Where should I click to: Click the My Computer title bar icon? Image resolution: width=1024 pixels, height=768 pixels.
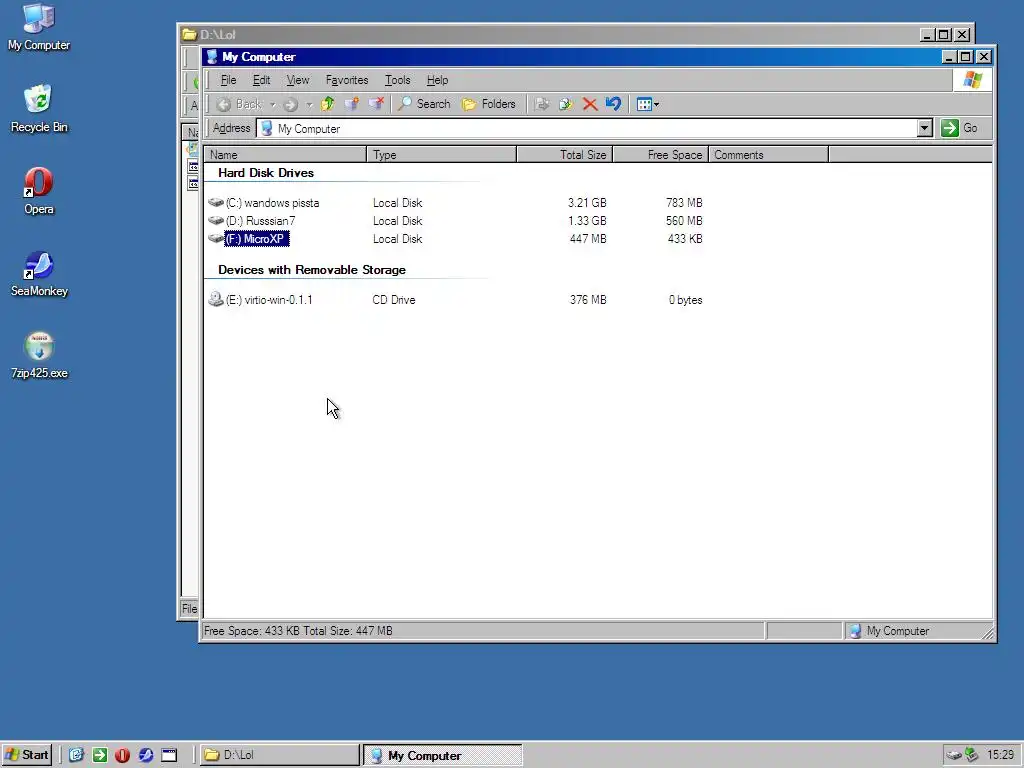tap(212, 57)
